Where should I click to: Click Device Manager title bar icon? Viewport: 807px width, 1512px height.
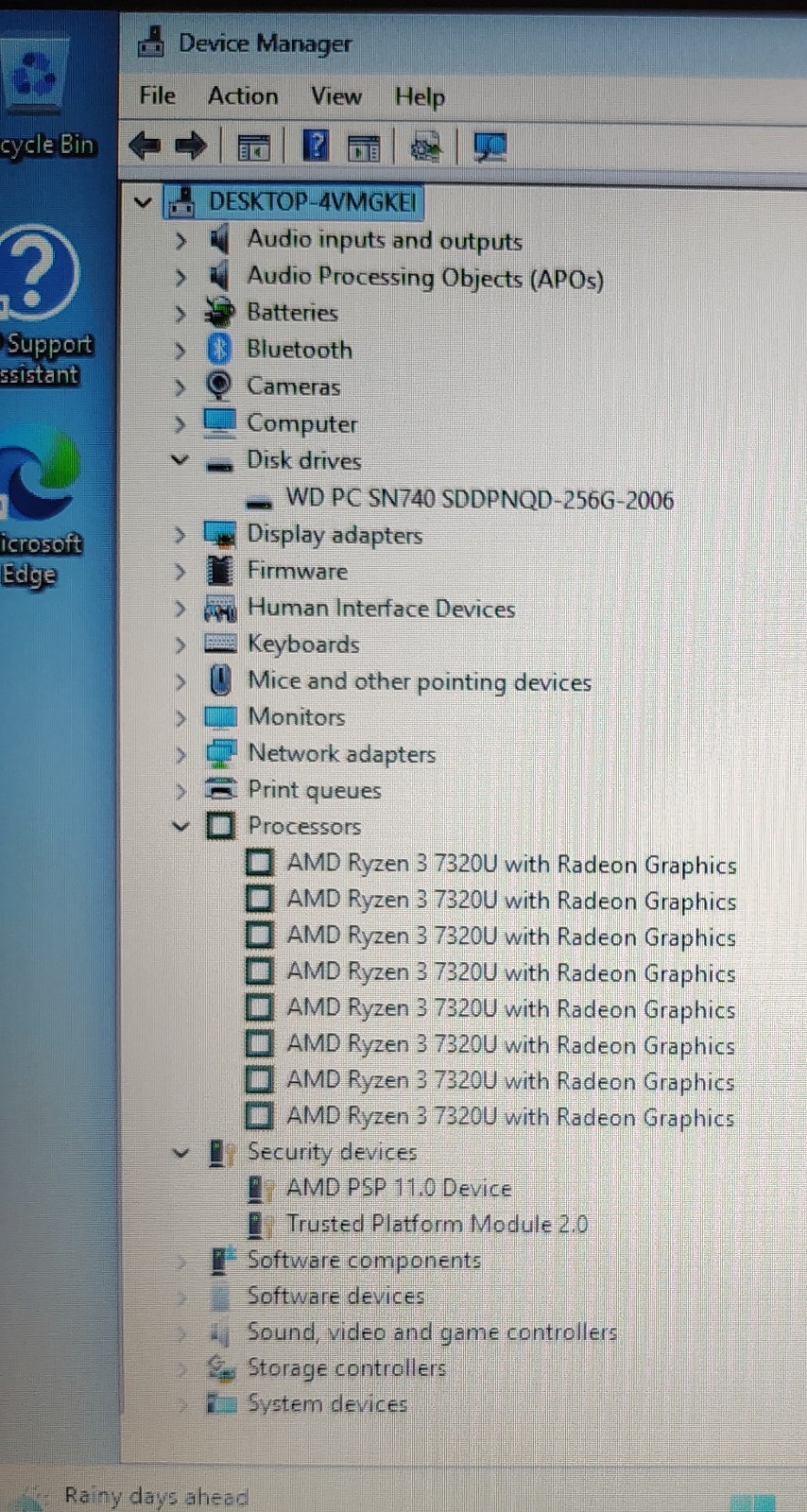pyautogui.click(x=151, y=43)
